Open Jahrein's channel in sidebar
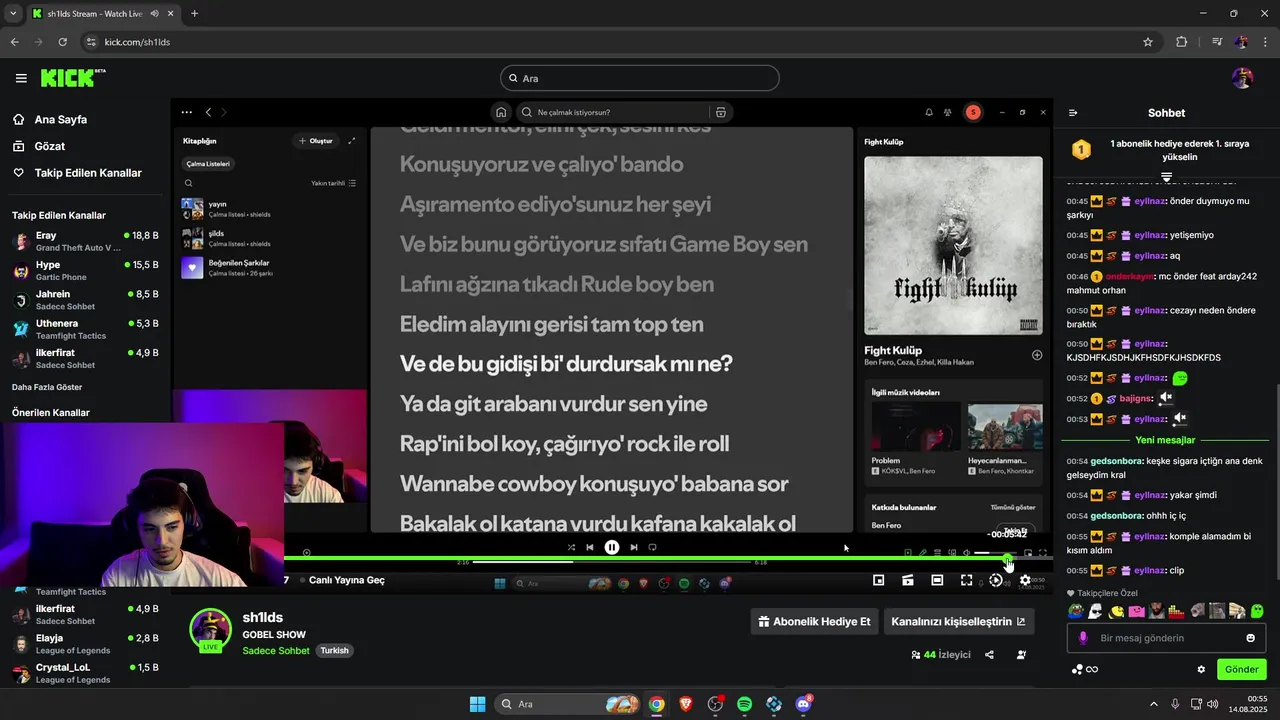 pos(85,300)
